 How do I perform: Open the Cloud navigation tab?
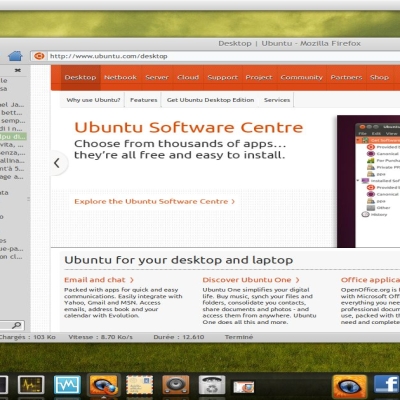pos(188,77)
